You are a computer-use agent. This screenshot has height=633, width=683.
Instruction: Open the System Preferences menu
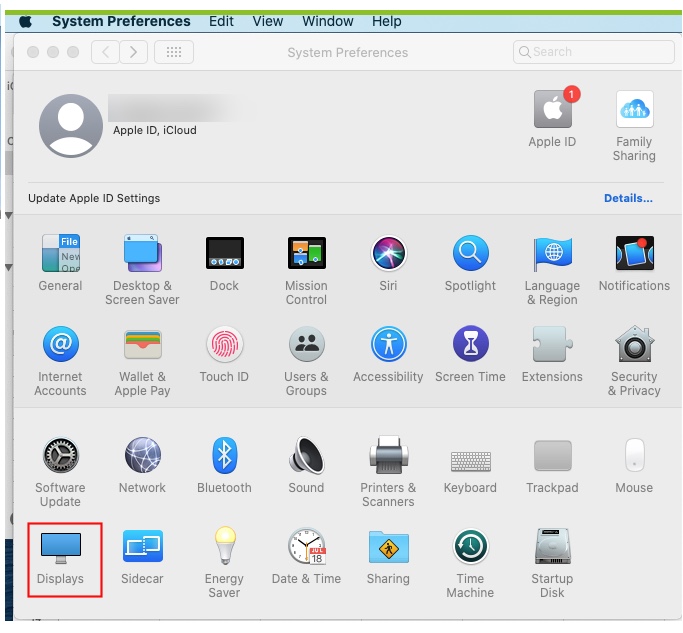[121, 21]
